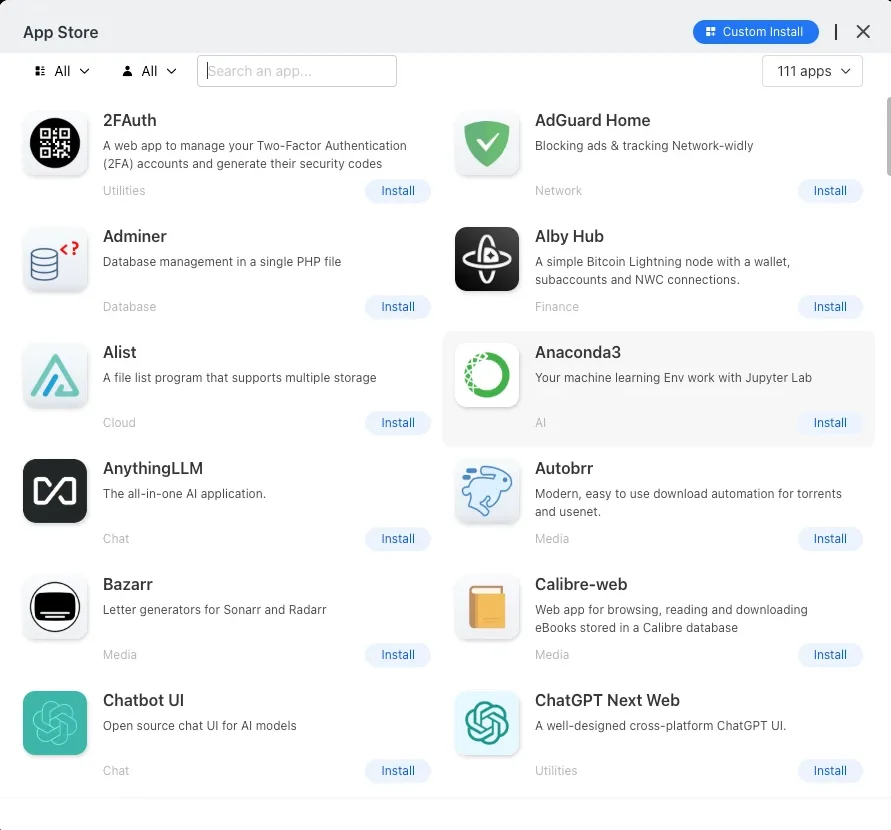Click 'Letter generators for Sonarr and Radarr' text

(x=214, y=609)
